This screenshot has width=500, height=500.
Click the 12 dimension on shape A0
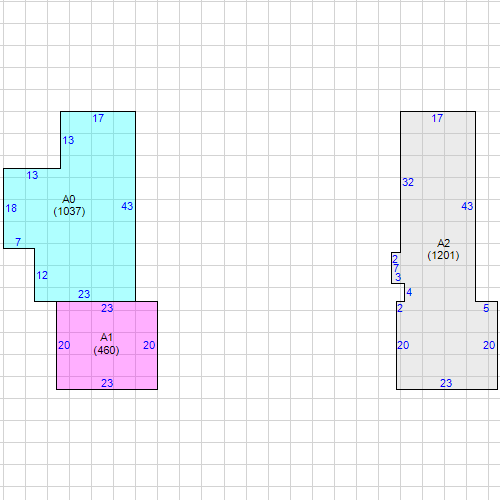pos(42,275)
